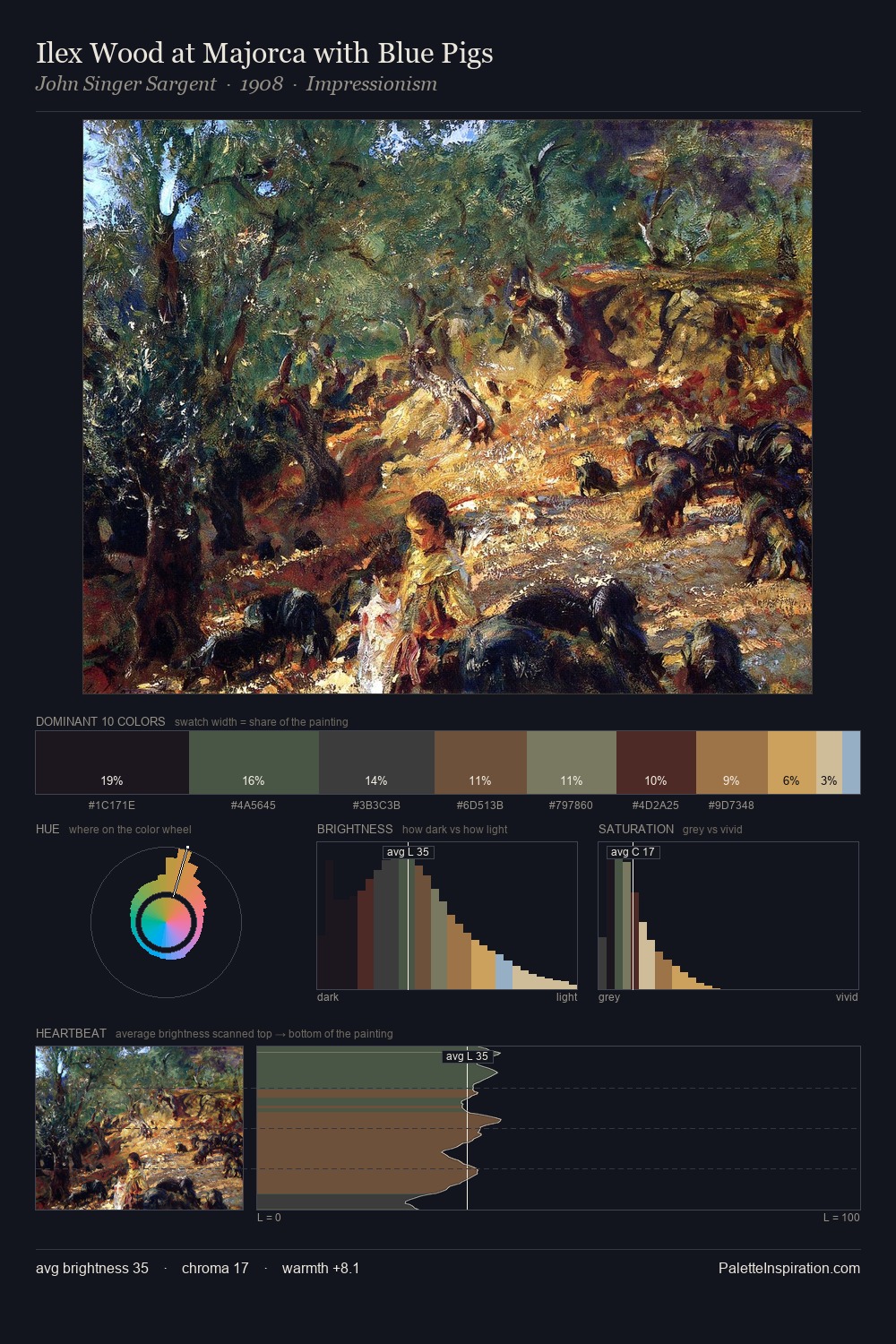Viewport: 896px width, 1344px height.
Task: Click hex code #4A5645
Action: click(254, 806)
